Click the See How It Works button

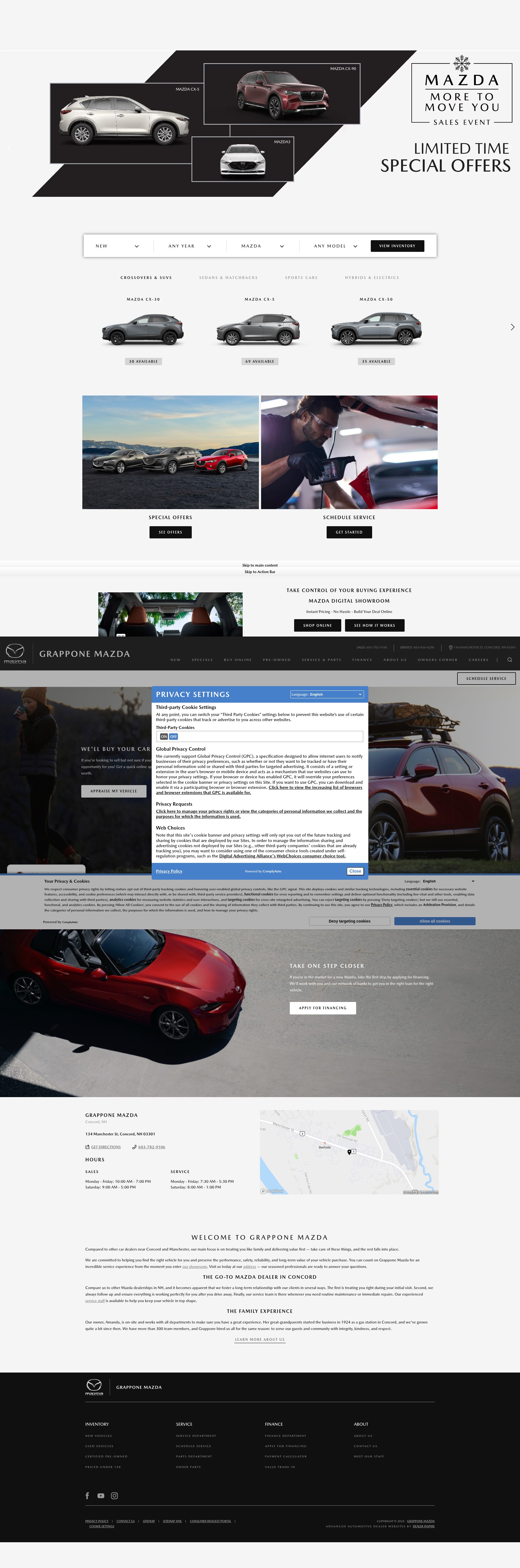pyautogui.click(x=375, y=625)
